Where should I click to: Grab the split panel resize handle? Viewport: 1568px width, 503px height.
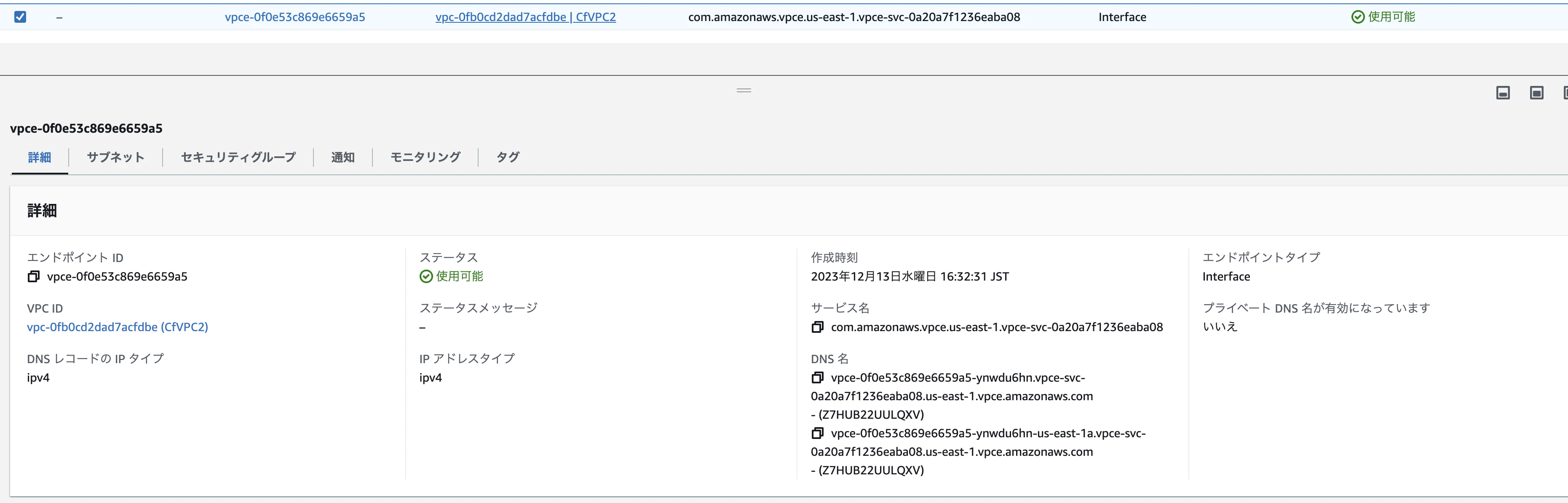(x=744, y=90)
